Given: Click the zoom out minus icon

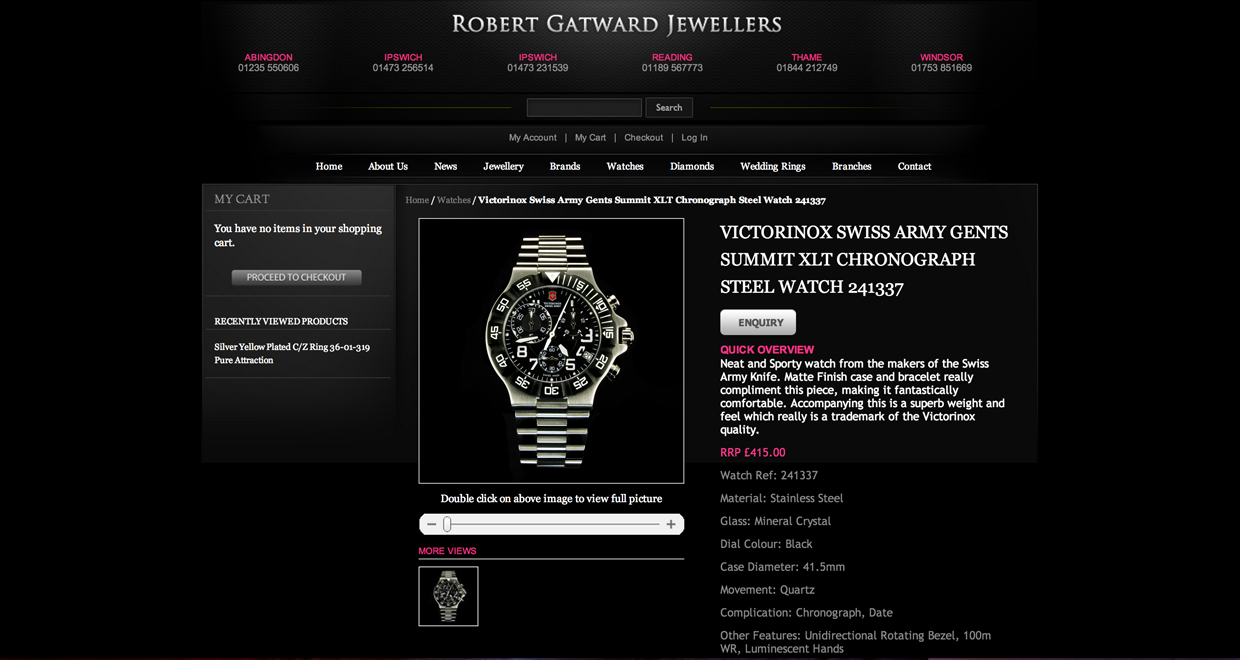Looking at the screenshot, I should 431,524.
